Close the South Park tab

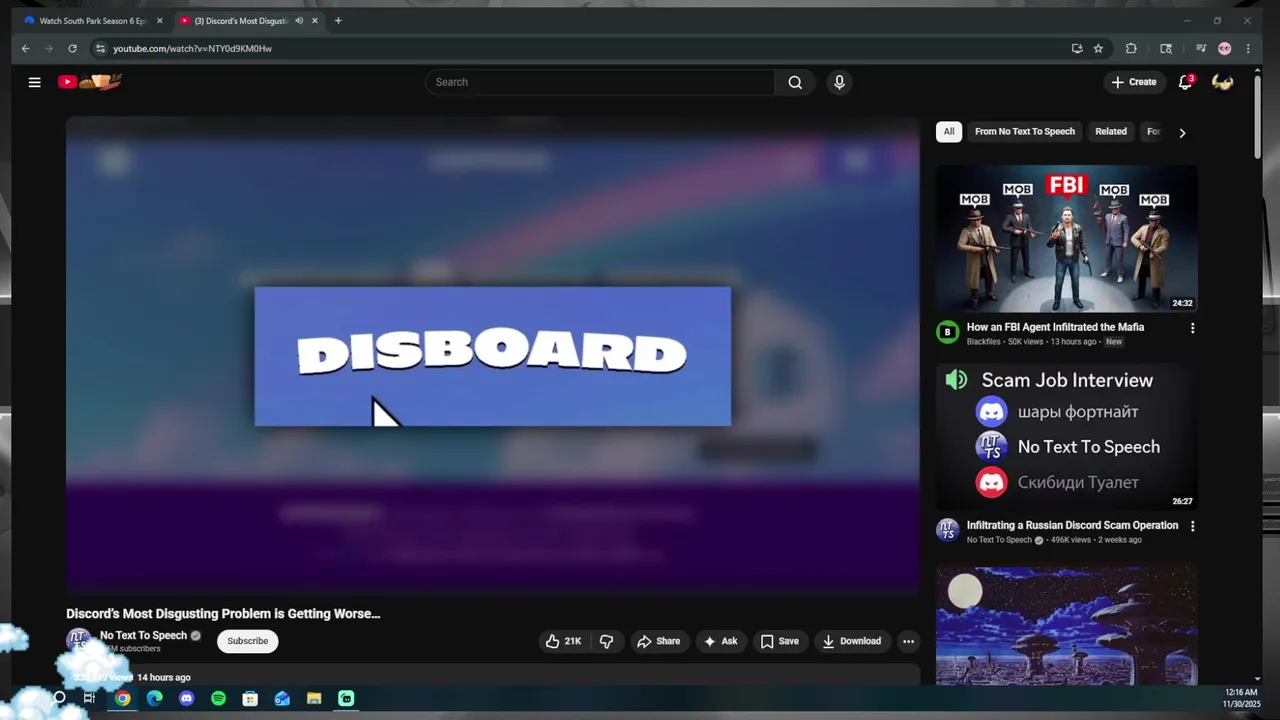[159, 20]
